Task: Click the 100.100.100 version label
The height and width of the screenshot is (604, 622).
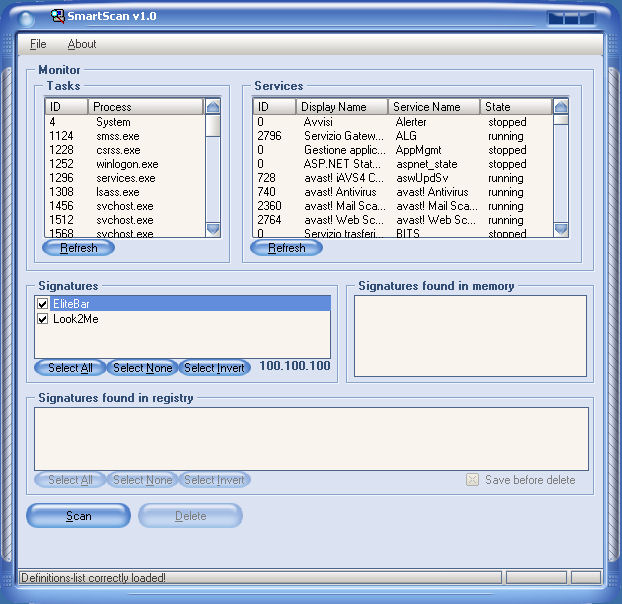Action: pos(295,366)
